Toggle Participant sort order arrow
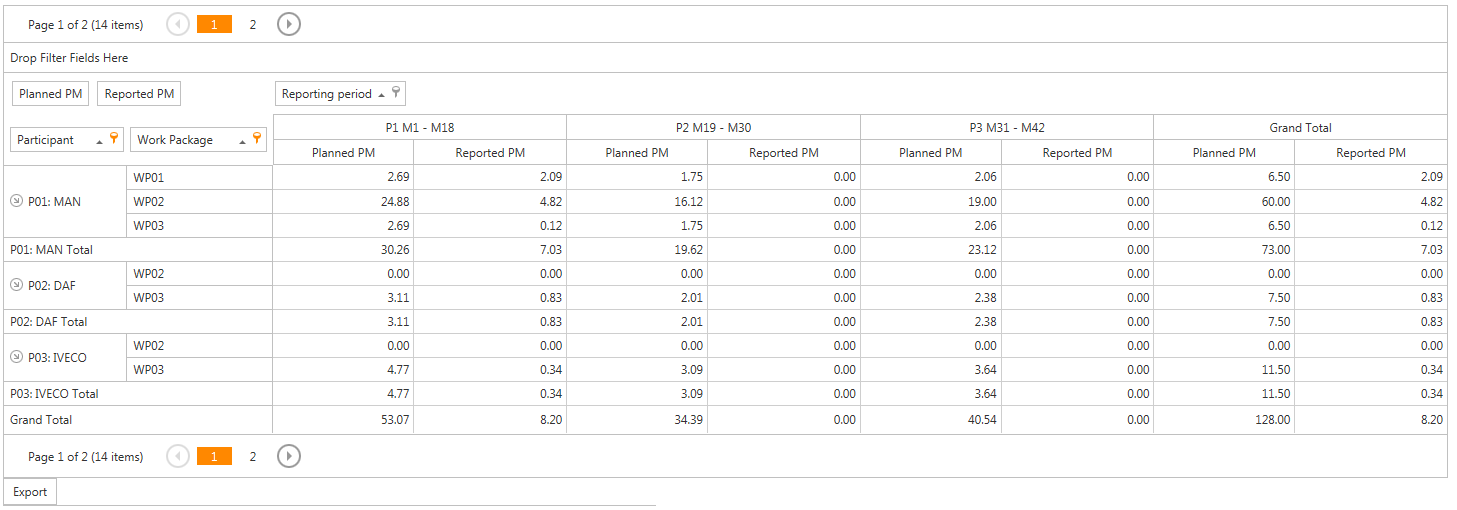The height and width of the screenshot is (510, 1457). (99, 142)
